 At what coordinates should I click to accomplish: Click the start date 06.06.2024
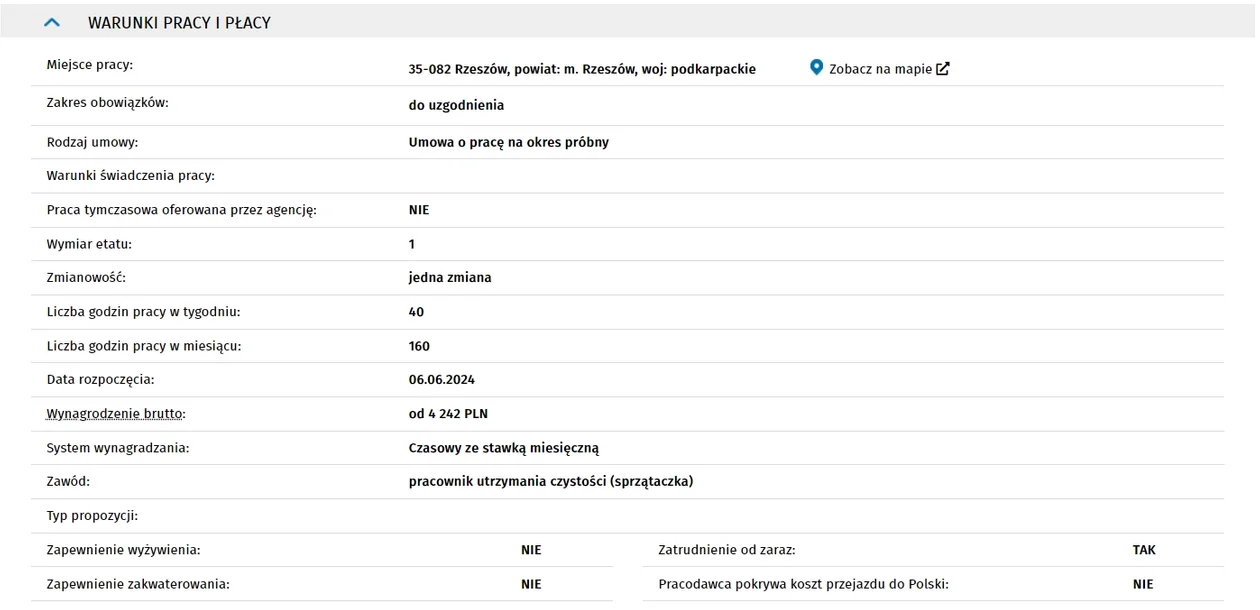pyautogui.click(x=442, y=379)
